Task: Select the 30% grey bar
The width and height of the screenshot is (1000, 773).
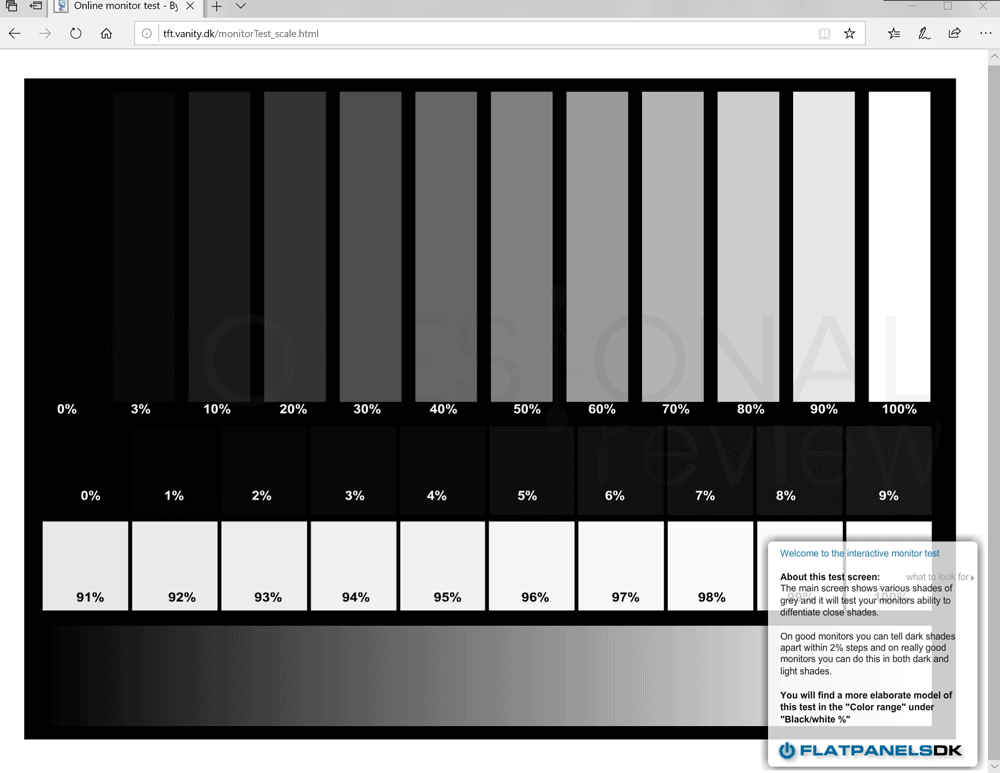Action: [371, 247]
